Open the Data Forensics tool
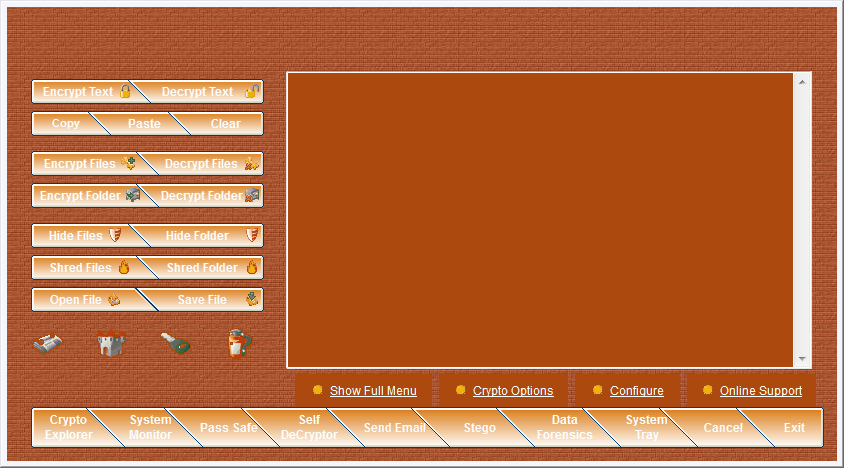 [564, 427]
